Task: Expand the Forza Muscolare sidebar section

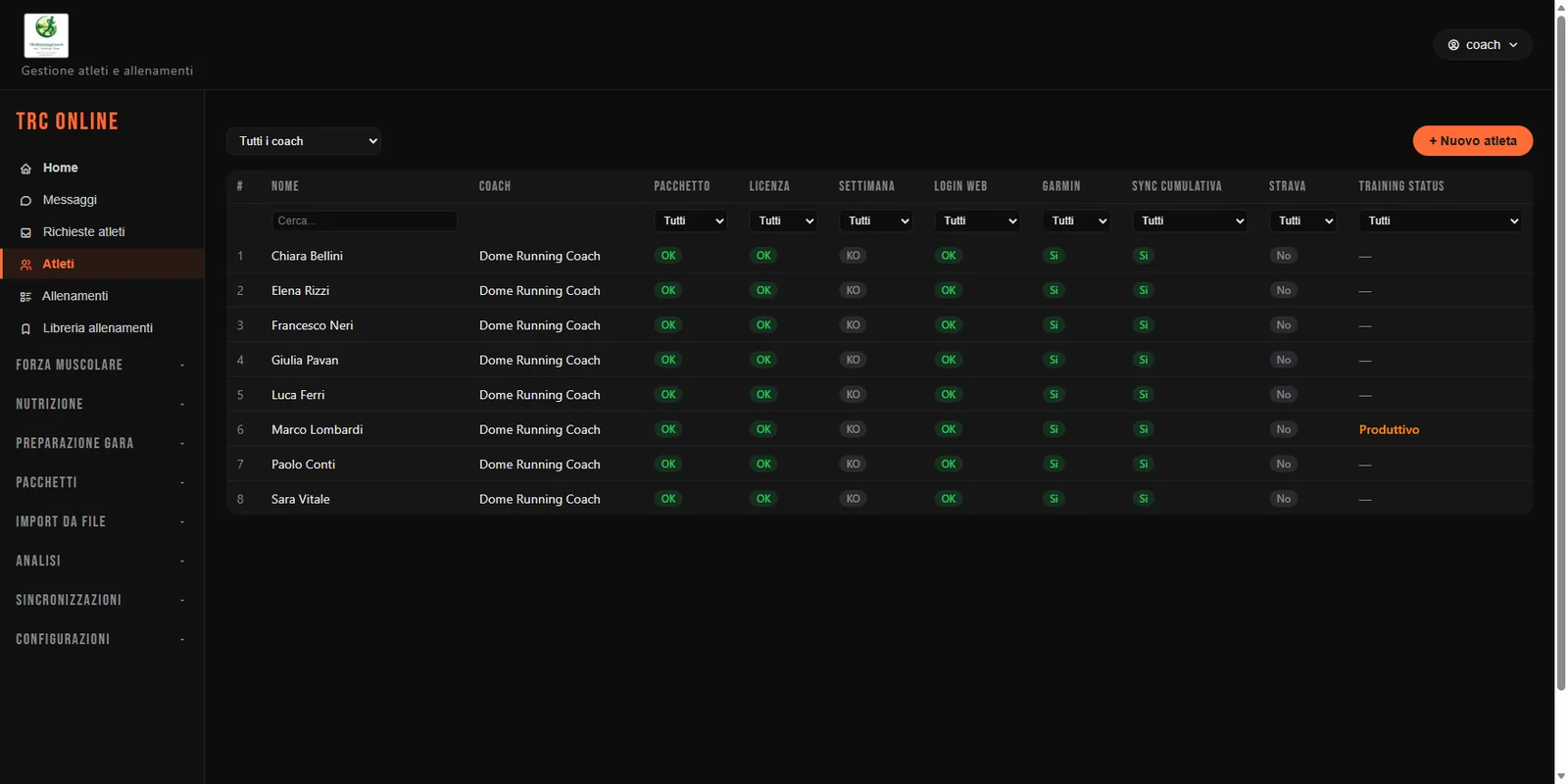Action: pyautogui.click(x=102, y=365)
